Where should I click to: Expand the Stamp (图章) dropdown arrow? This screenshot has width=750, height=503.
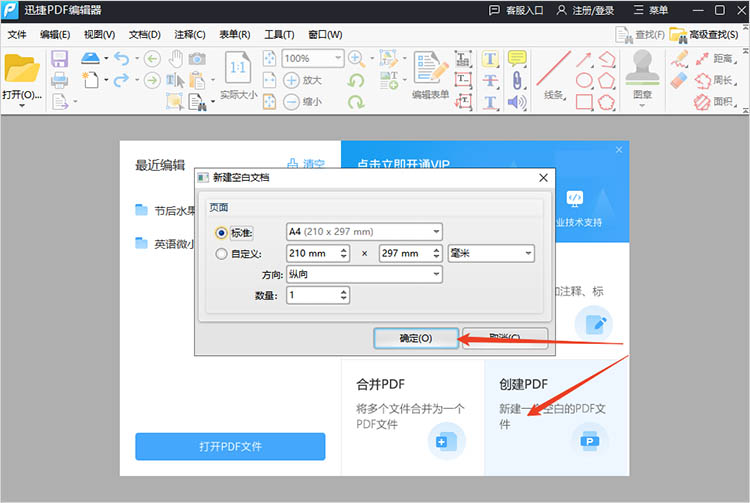point(642,106)
